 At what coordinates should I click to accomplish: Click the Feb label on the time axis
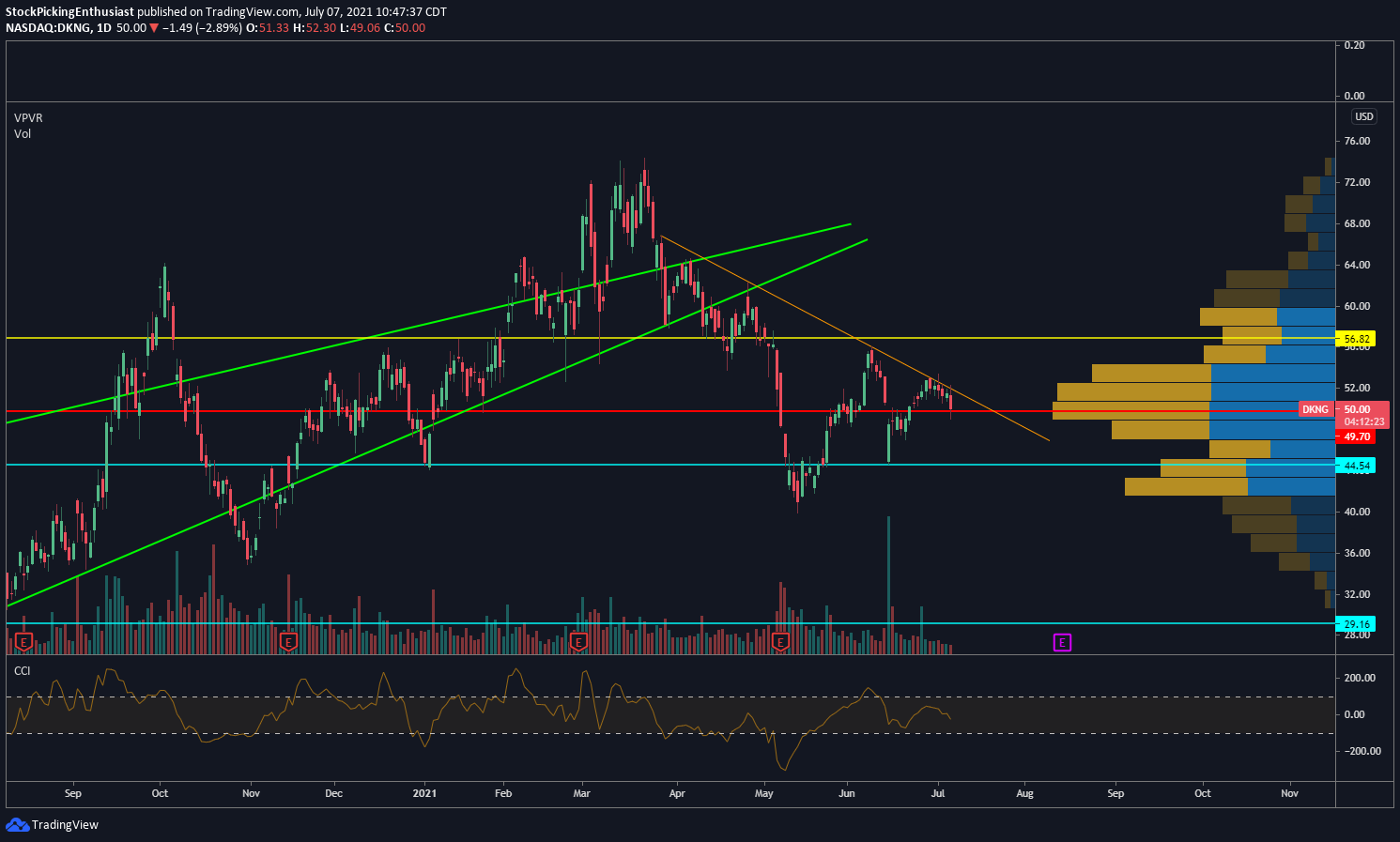(503, 793)
